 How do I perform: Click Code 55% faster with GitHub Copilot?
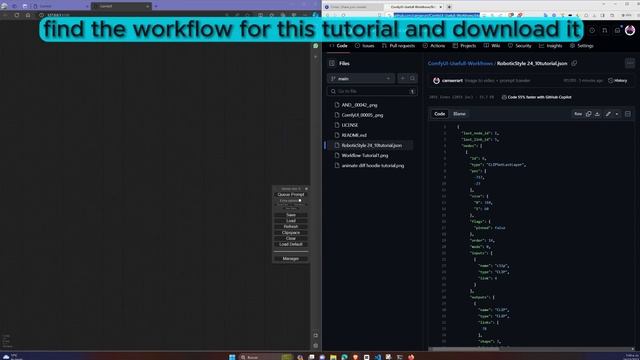[536, 97]
